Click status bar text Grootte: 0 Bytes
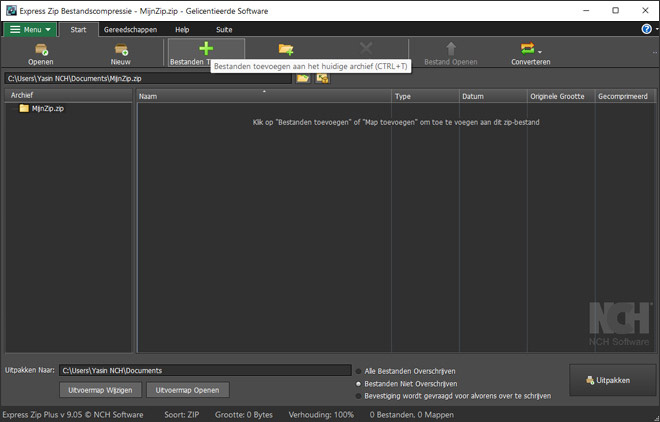 tap(244, 415)
